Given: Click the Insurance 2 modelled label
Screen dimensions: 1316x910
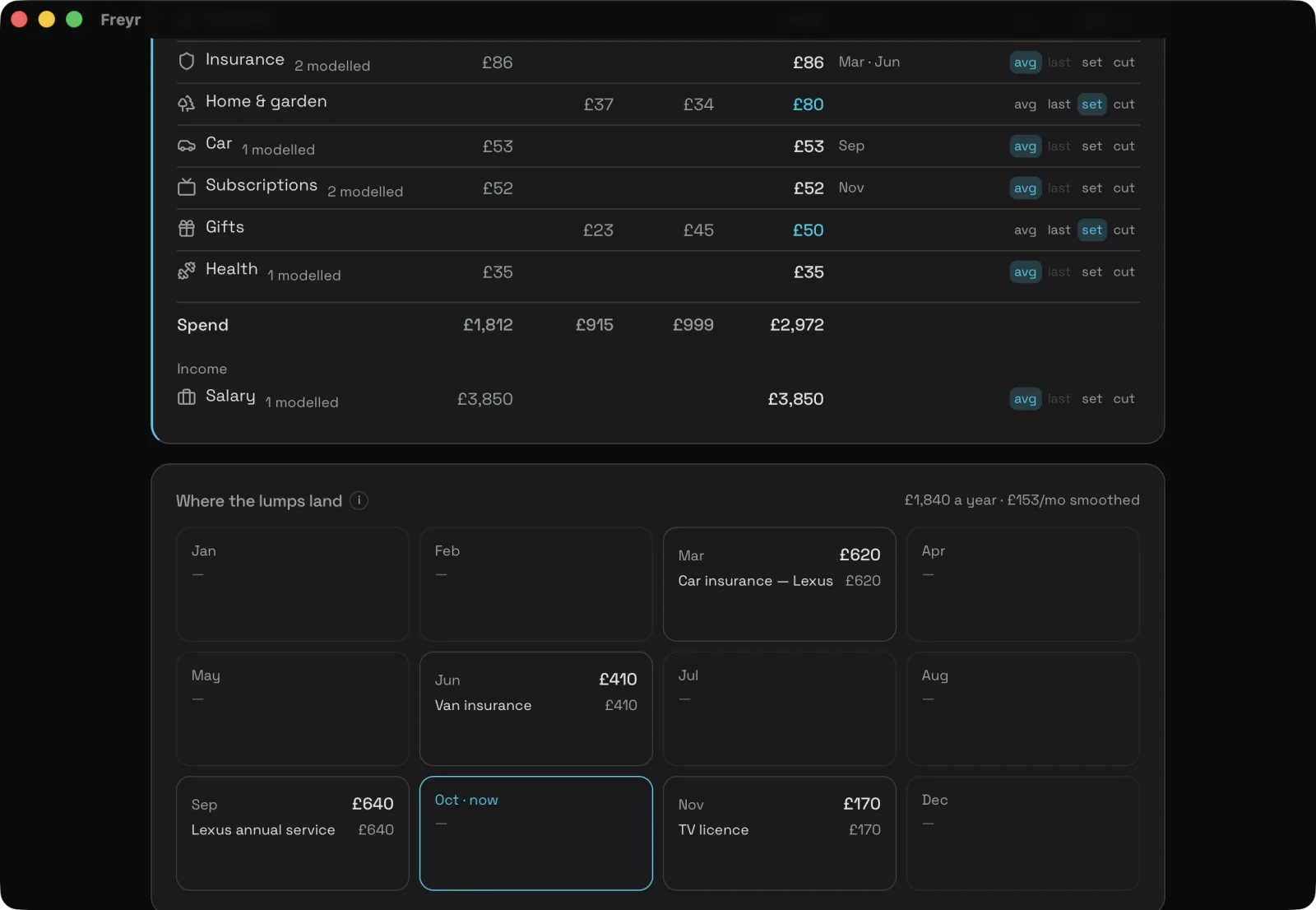Looking at the screenshot, I should pos(332,66).
